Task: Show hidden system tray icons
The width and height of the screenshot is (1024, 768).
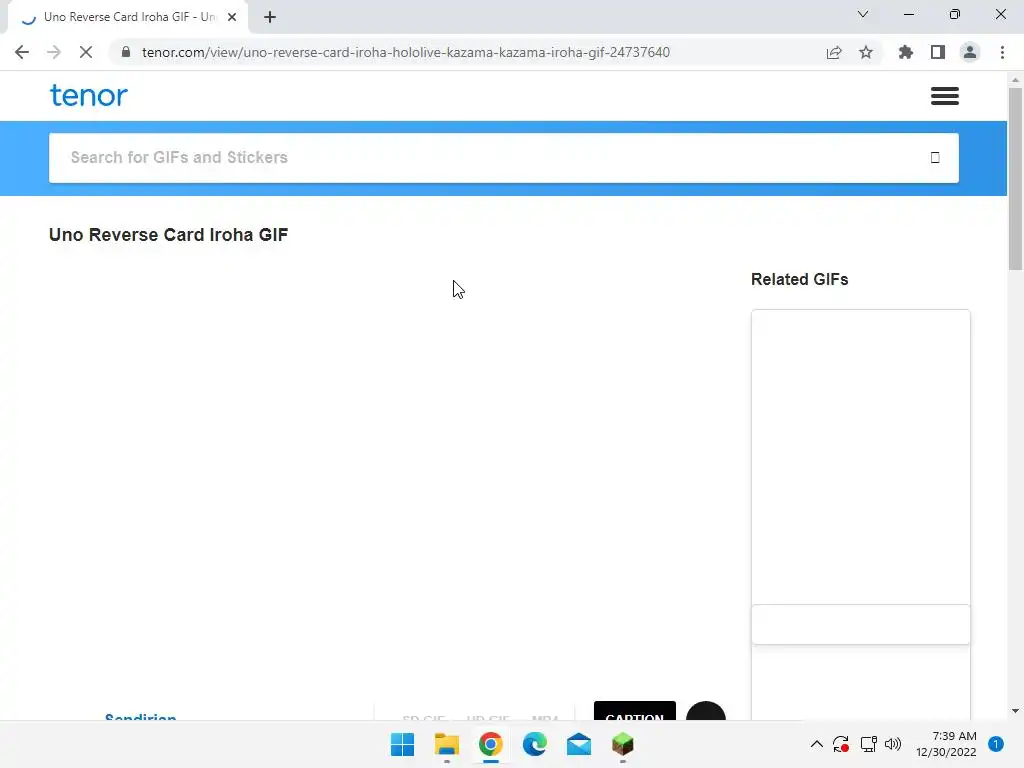Action: (x=816, y=744)
